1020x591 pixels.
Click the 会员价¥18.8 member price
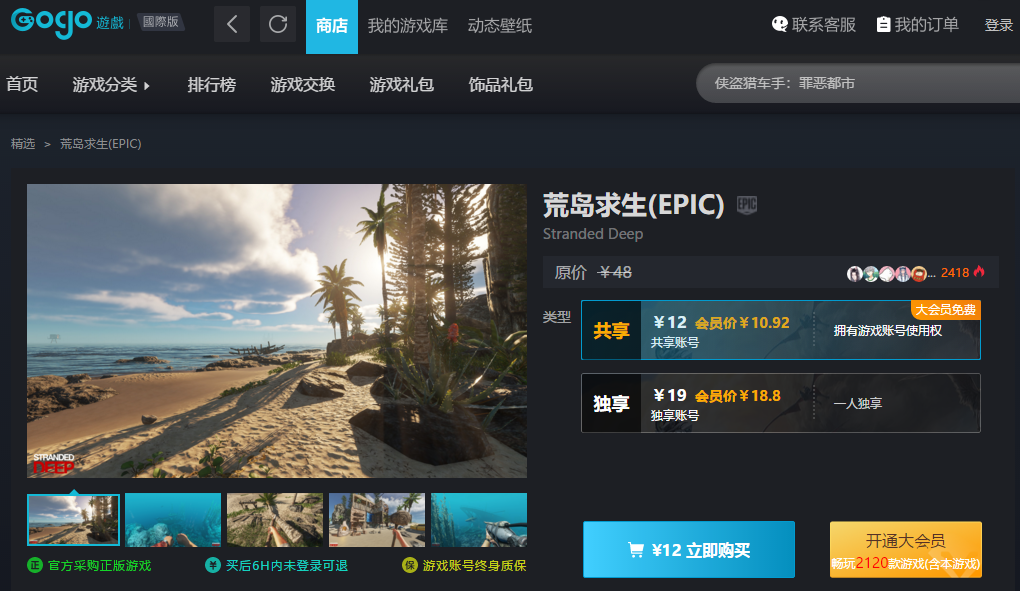[x=738, y=396]
